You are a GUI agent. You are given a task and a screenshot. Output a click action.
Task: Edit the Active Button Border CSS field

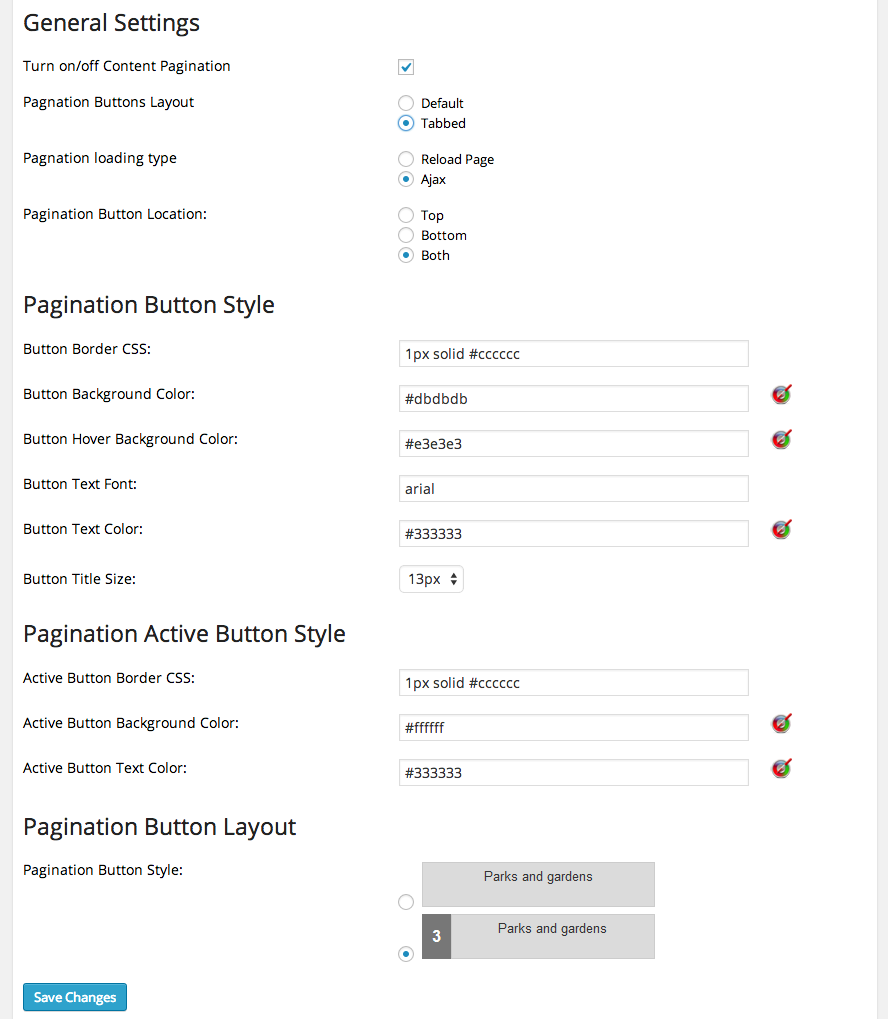pyautogui.click(x=573, y=683)
